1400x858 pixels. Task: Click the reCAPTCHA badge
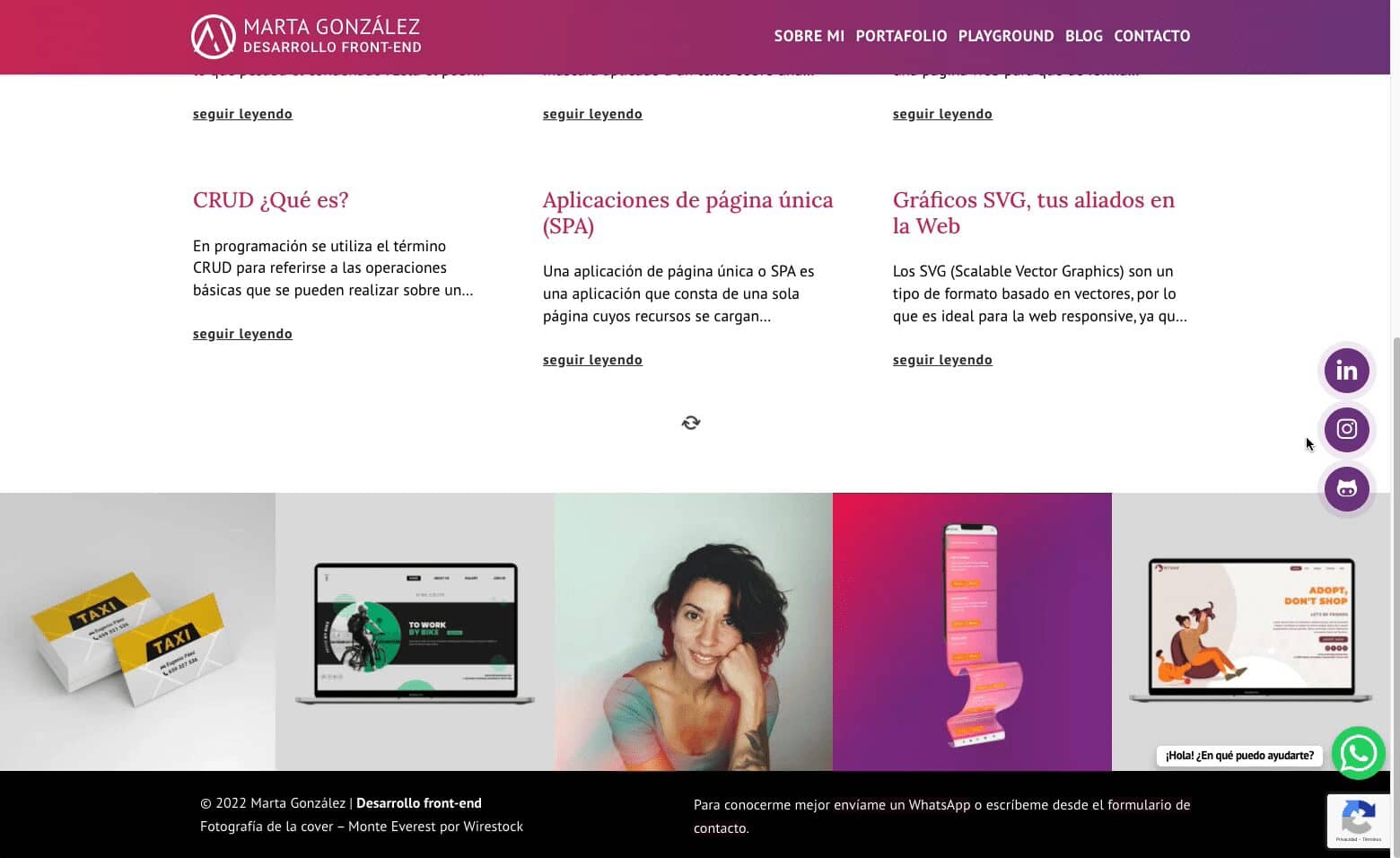(1358, 820)
